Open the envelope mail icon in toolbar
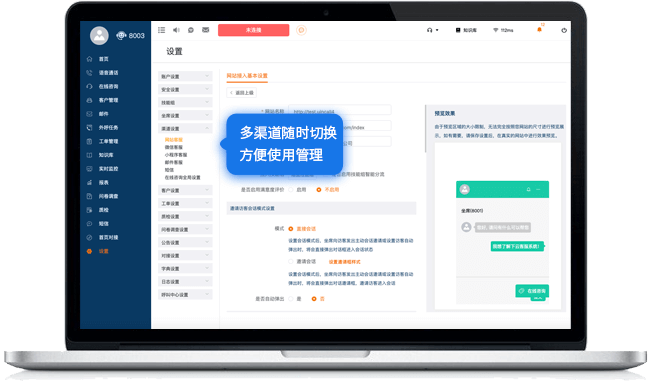Image resolution: width=650 pixels, height=382 pixels. [206, 30]
